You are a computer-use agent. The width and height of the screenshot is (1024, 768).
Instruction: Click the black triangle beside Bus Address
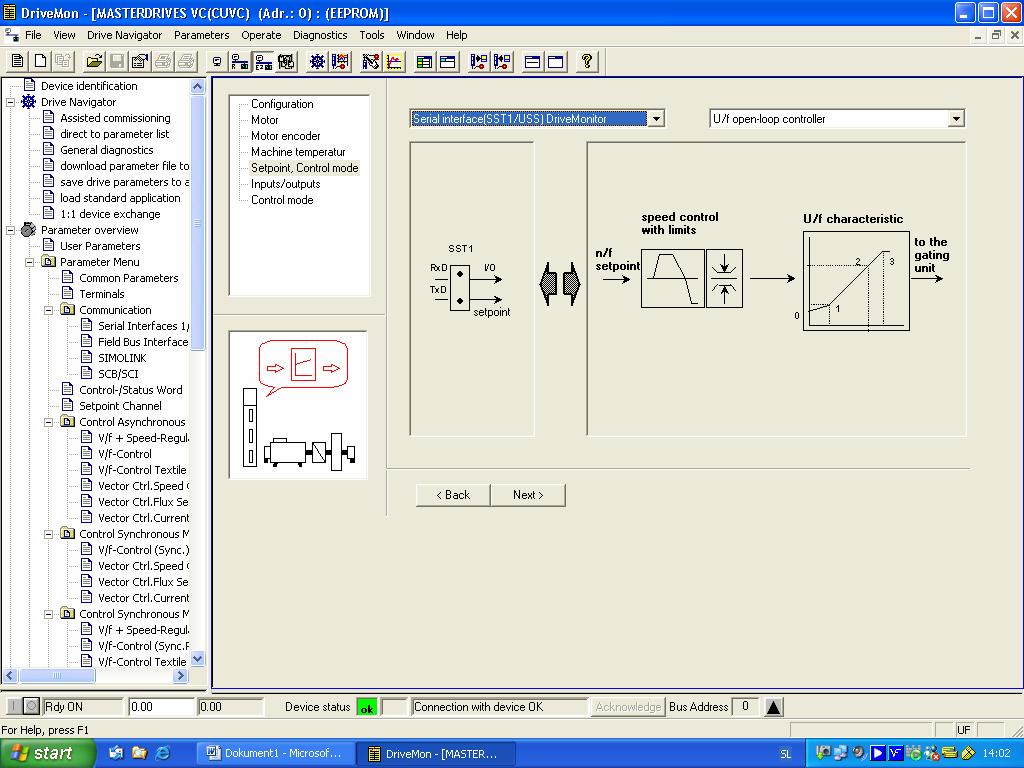pos(773,707)
